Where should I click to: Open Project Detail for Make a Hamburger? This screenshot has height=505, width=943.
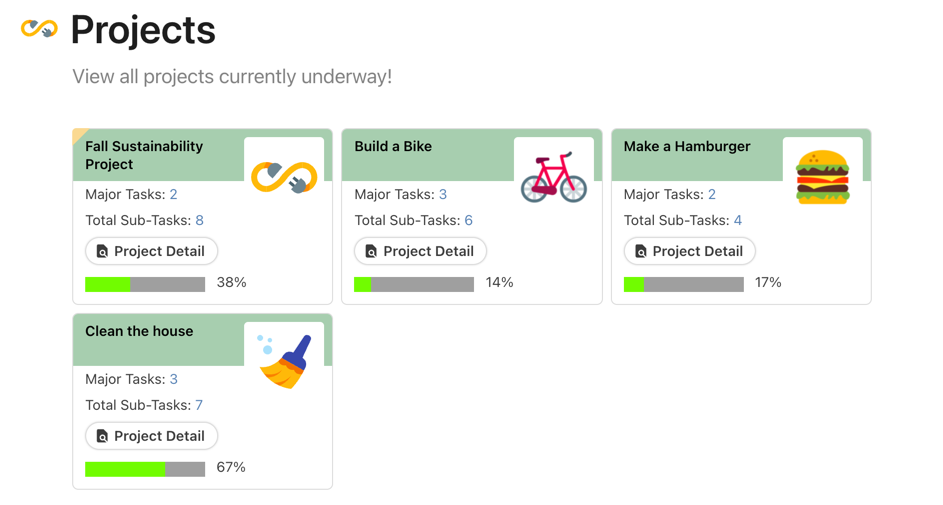click(689, 251)
